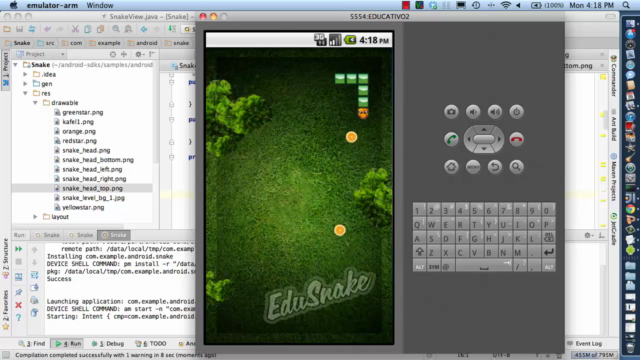Raise the emulator volume

click(x=495, y=111)
